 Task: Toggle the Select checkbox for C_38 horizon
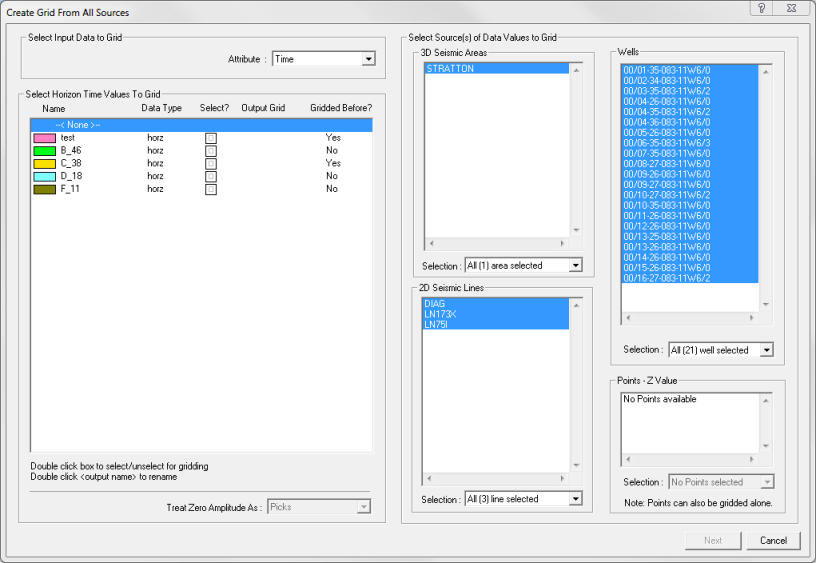point(211,163)
